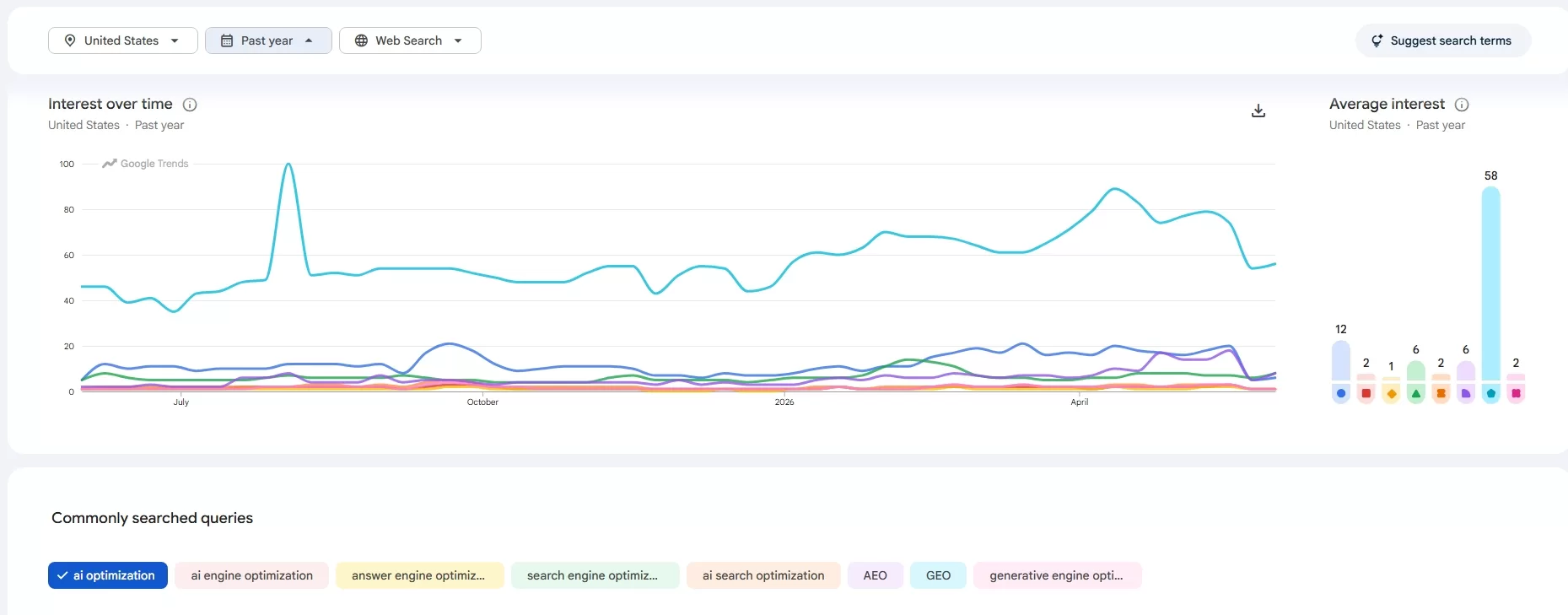Click the globe icon in Web Search selector
Image resolution: width=1568 pixels, height=615 pixels.
point(361,40)
